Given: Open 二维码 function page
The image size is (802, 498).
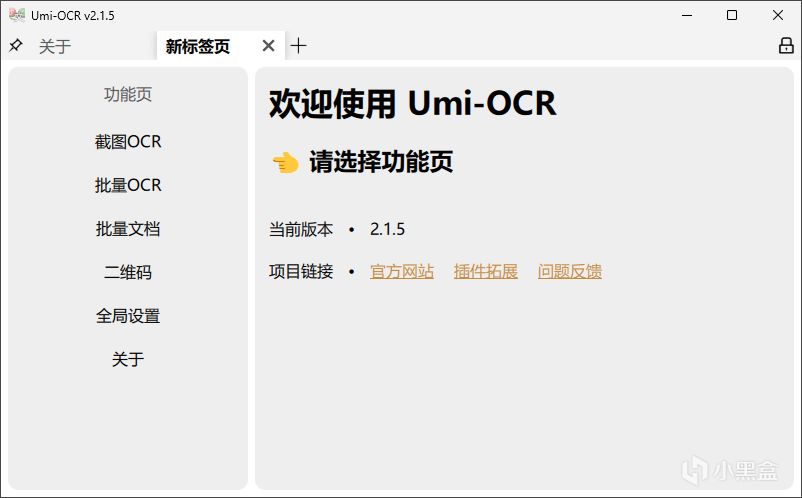Looking at the screenshot, I should tap(128, 272).
